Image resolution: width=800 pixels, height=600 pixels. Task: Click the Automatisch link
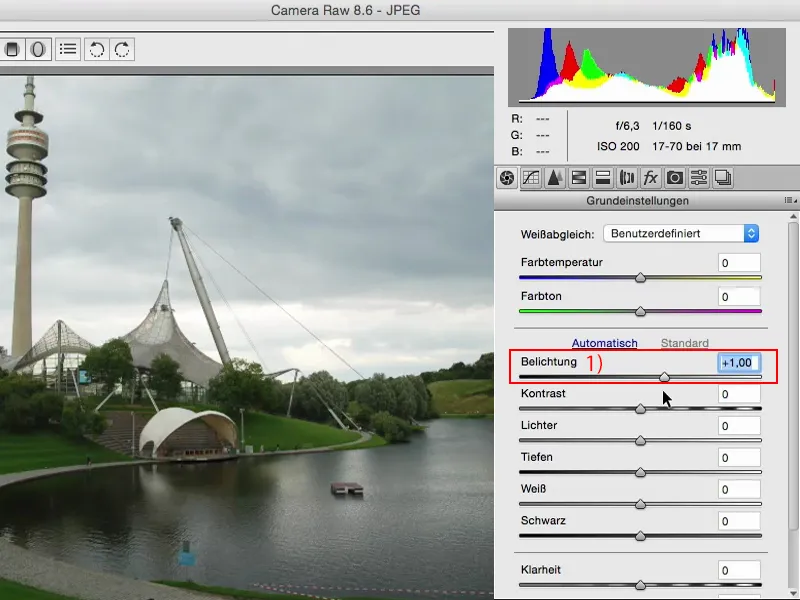[604, 343]
